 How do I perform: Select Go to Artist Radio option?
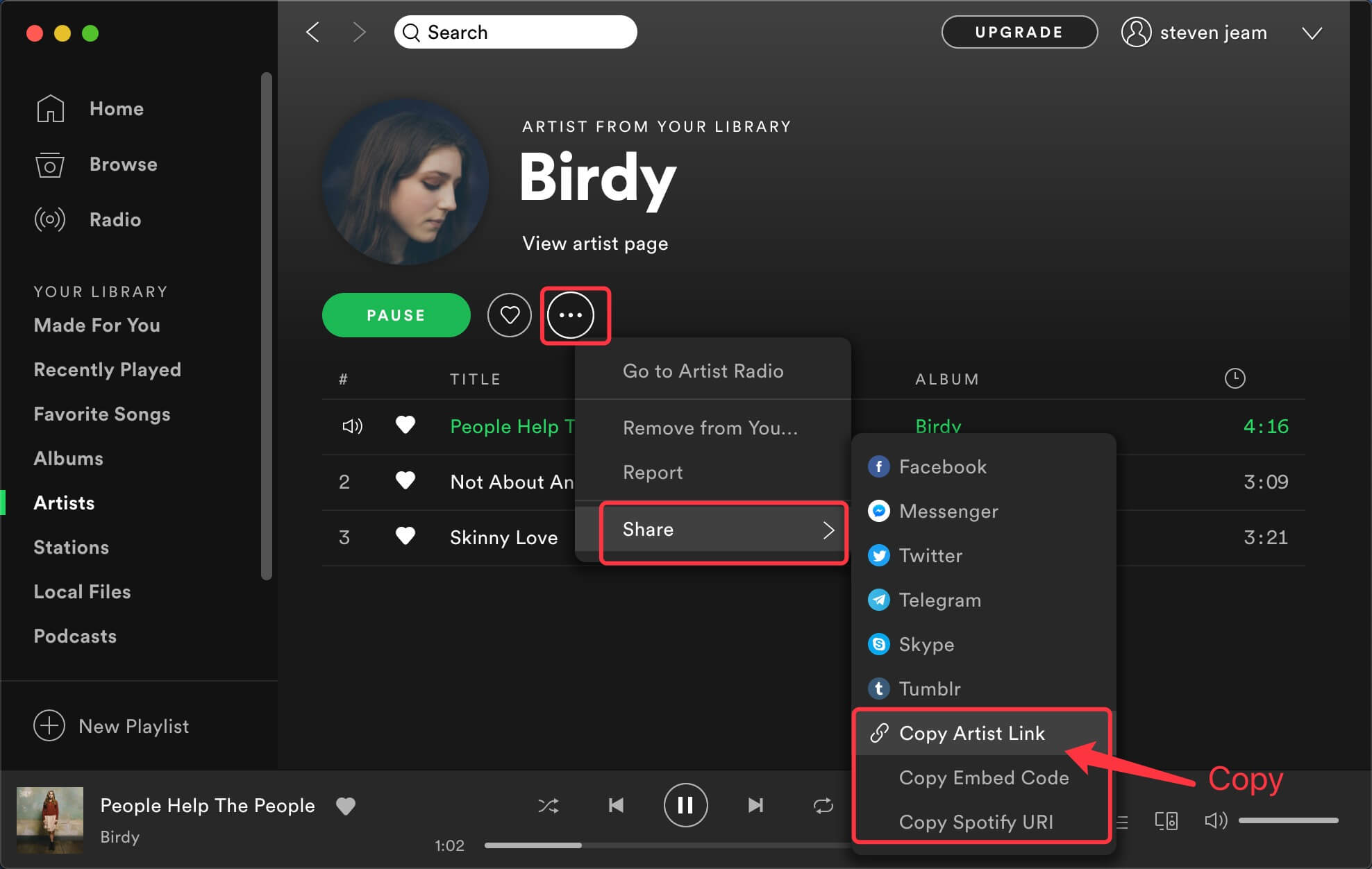tap(701, 370)
